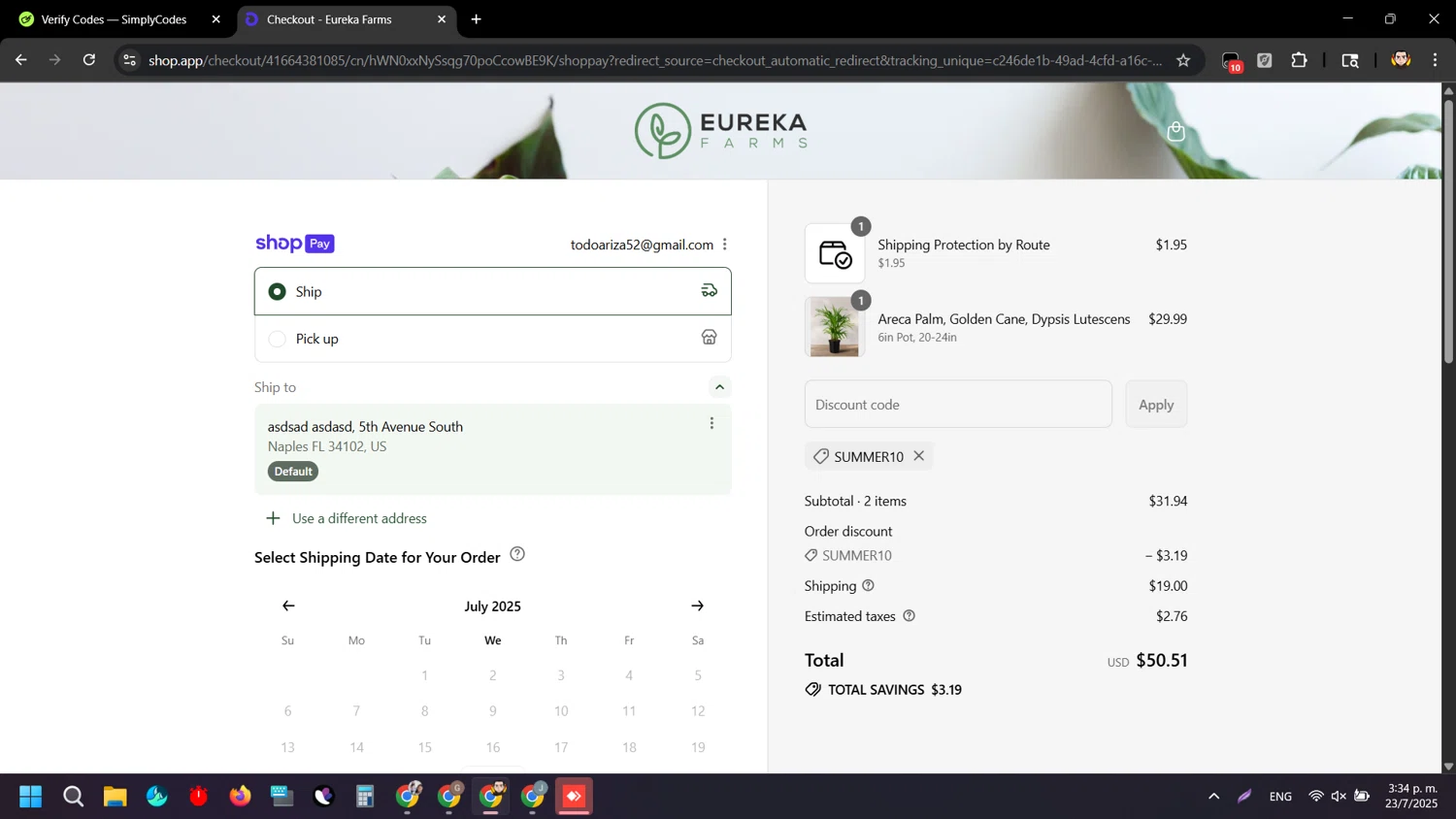This screenshot has height=819, width=1456.
Task: Click the store icon in Pick up row
Action: (710, 338)
